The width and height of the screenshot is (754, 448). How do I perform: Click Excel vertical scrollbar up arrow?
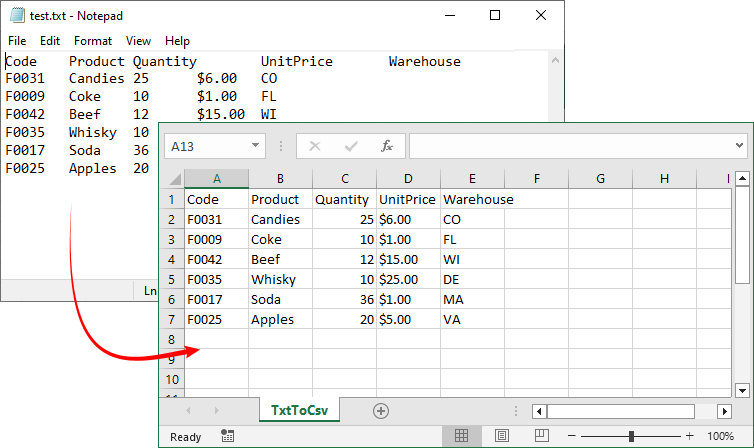coord(742,178)
